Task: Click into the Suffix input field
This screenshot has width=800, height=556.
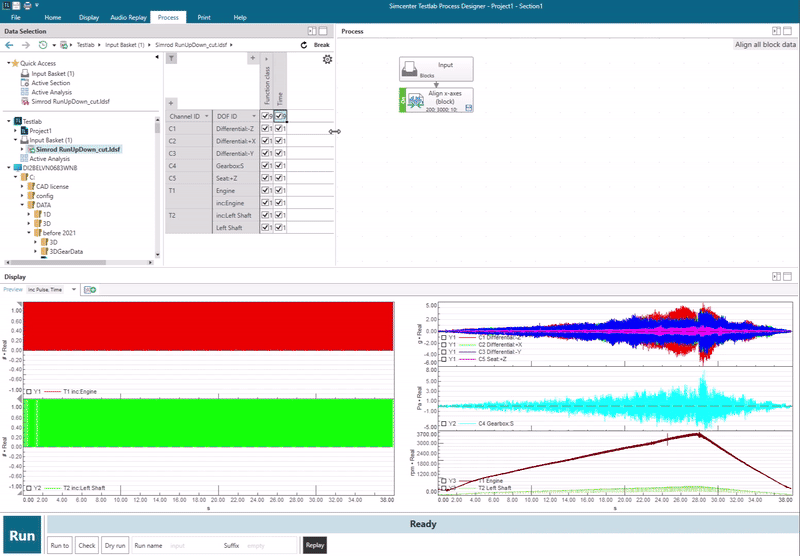Action: 270,546
